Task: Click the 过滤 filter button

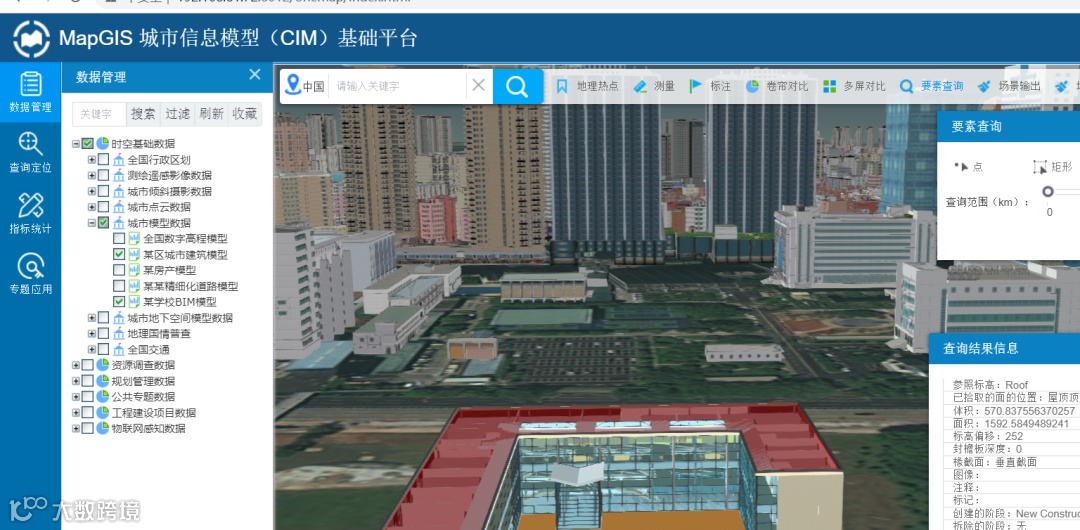Action: (x=177, y=114)
